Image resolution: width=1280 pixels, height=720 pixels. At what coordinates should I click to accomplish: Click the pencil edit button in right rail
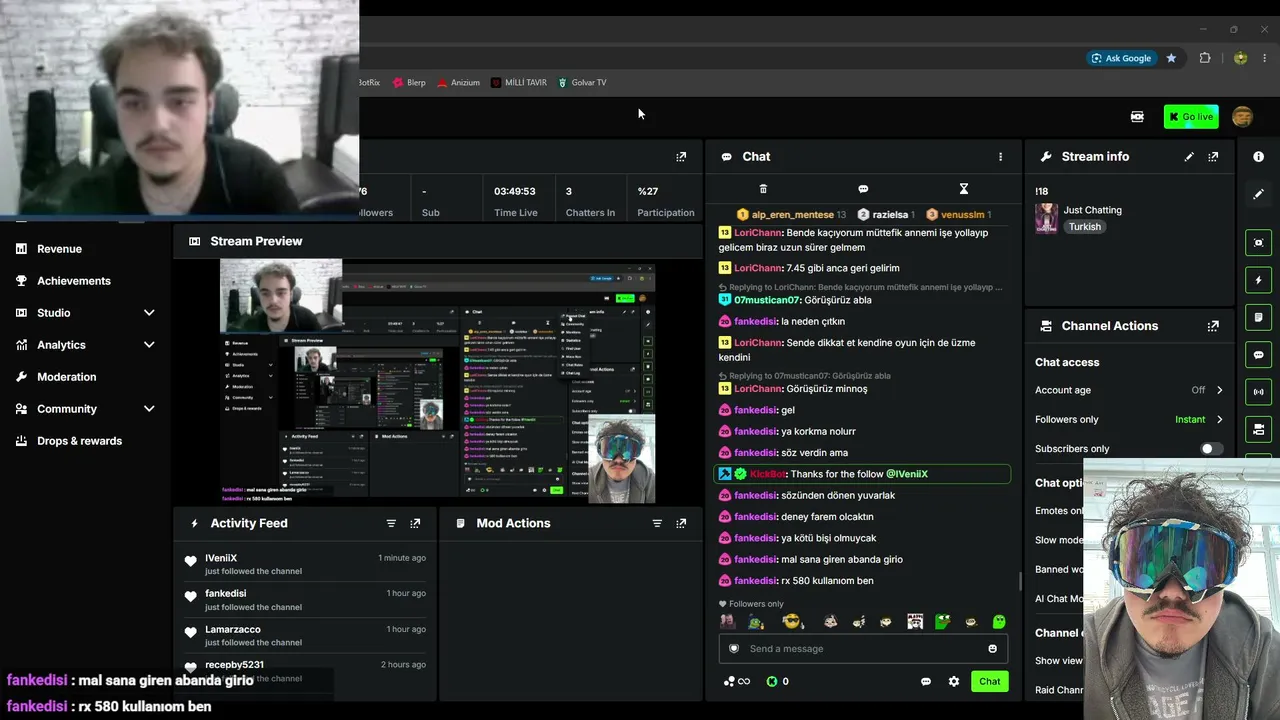[1258, 194]
